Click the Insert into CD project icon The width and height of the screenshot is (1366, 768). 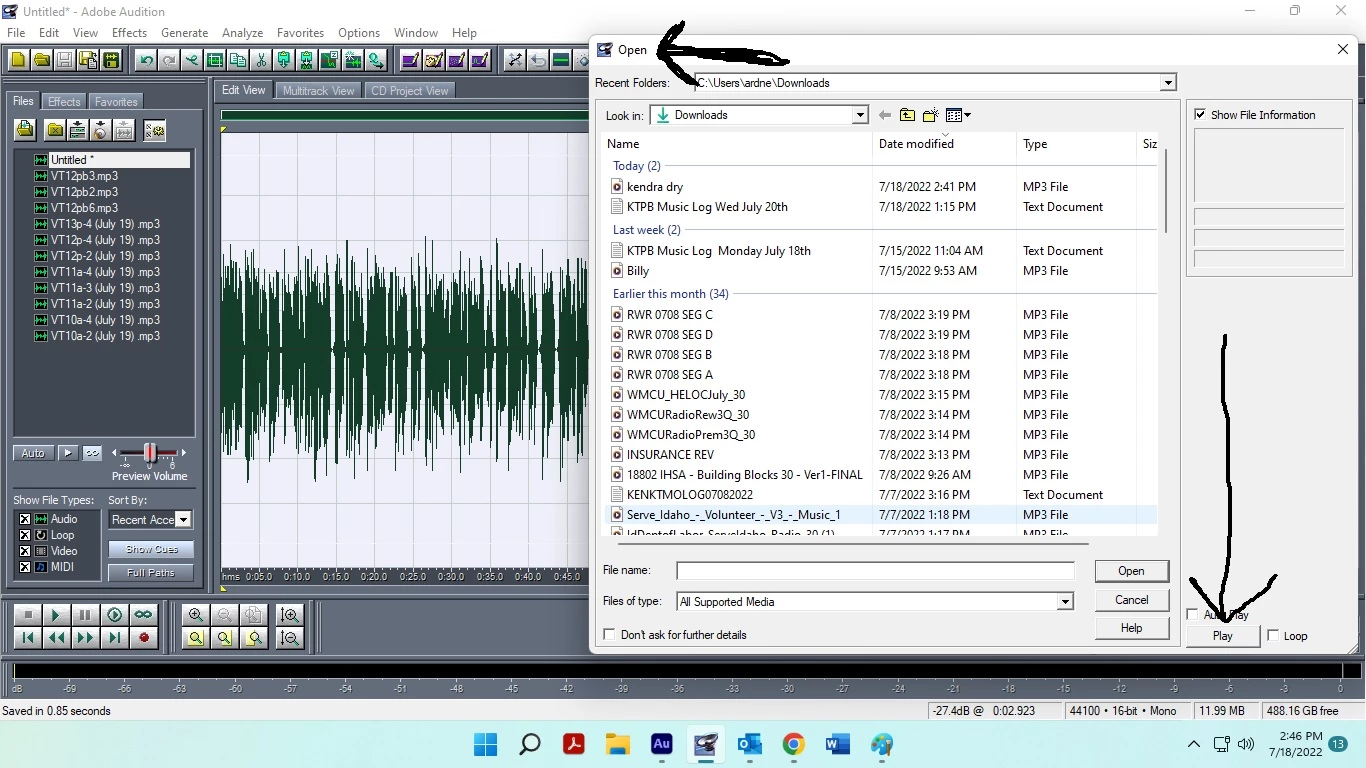point(100,130)
